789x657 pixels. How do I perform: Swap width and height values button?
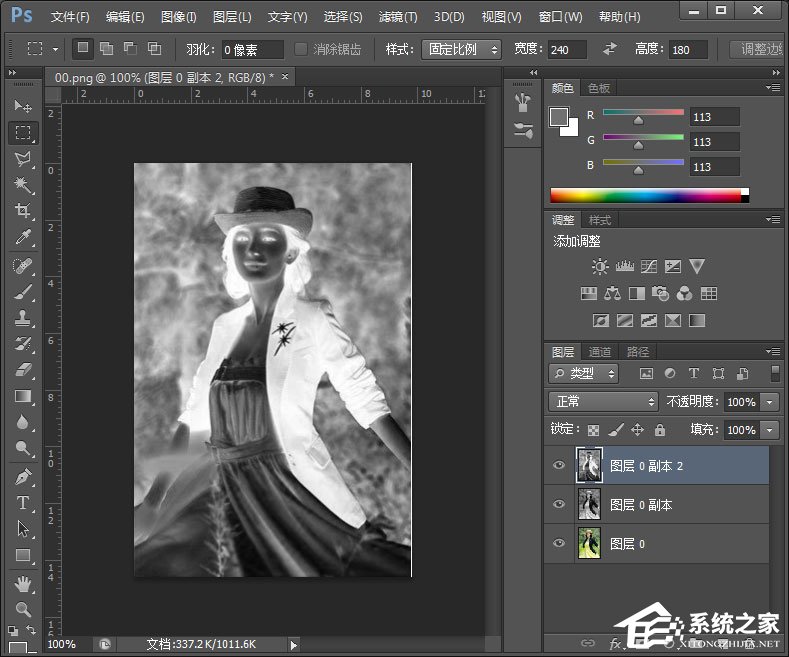610,49
